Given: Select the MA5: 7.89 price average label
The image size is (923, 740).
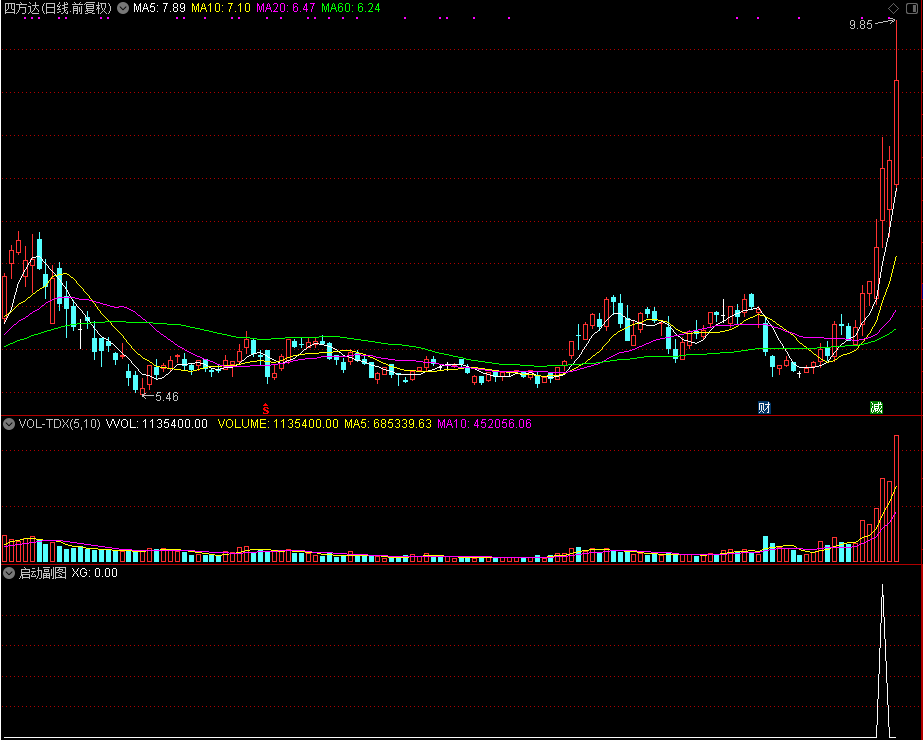Looking at the screenshot, I should click(x=160, y=8).
